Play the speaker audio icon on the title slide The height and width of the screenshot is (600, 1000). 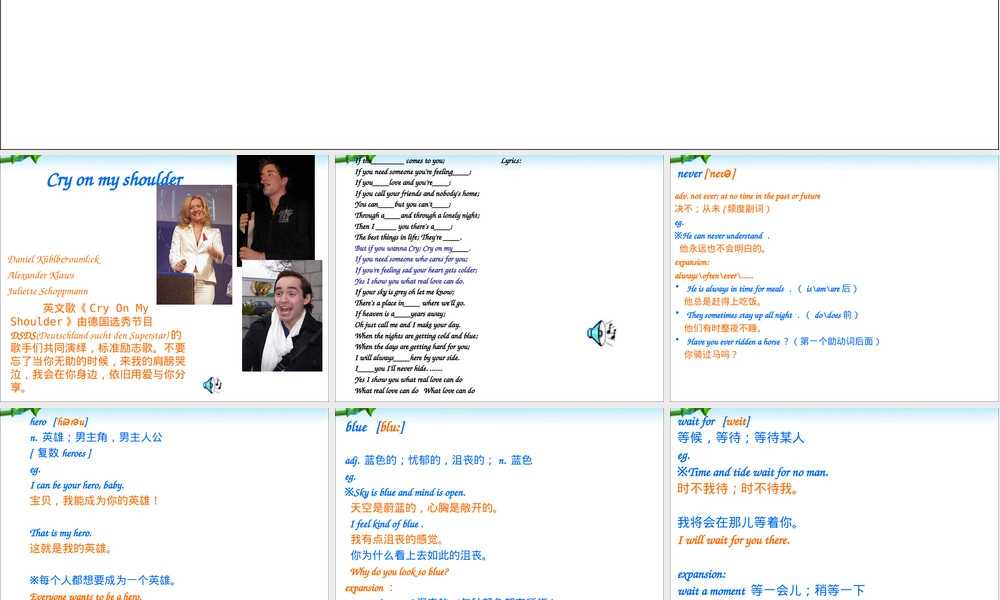pos(212,385)
